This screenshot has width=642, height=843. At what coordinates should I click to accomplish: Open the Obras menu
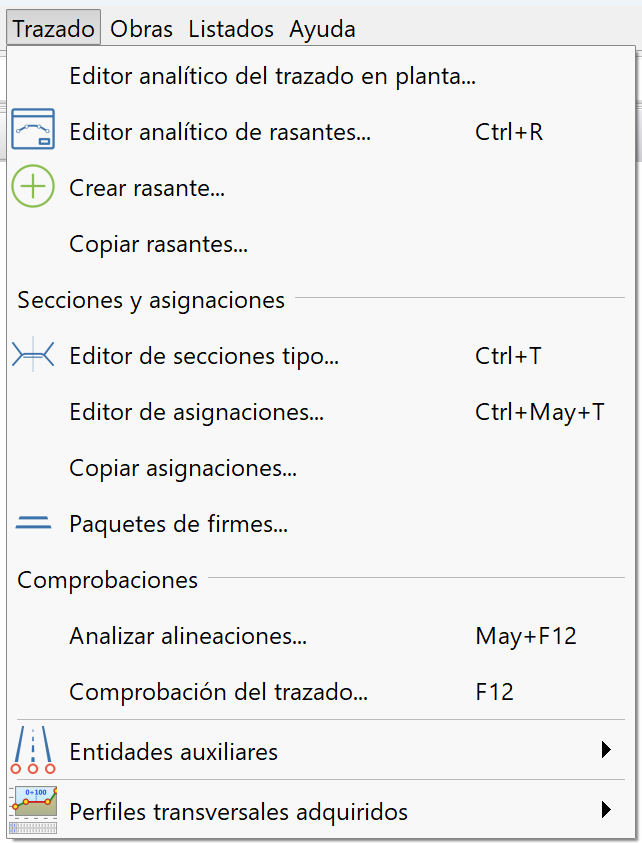141,28
